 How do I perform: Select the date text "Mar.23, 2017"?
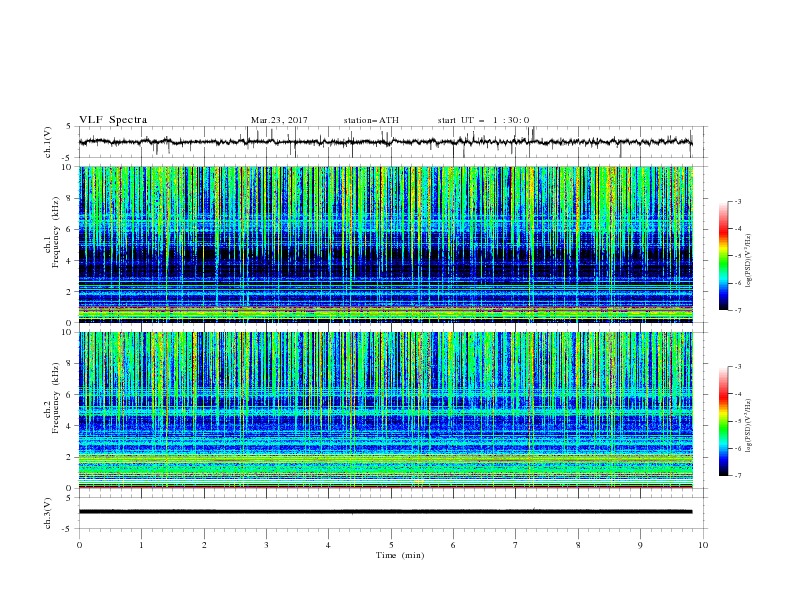(279, 120)
